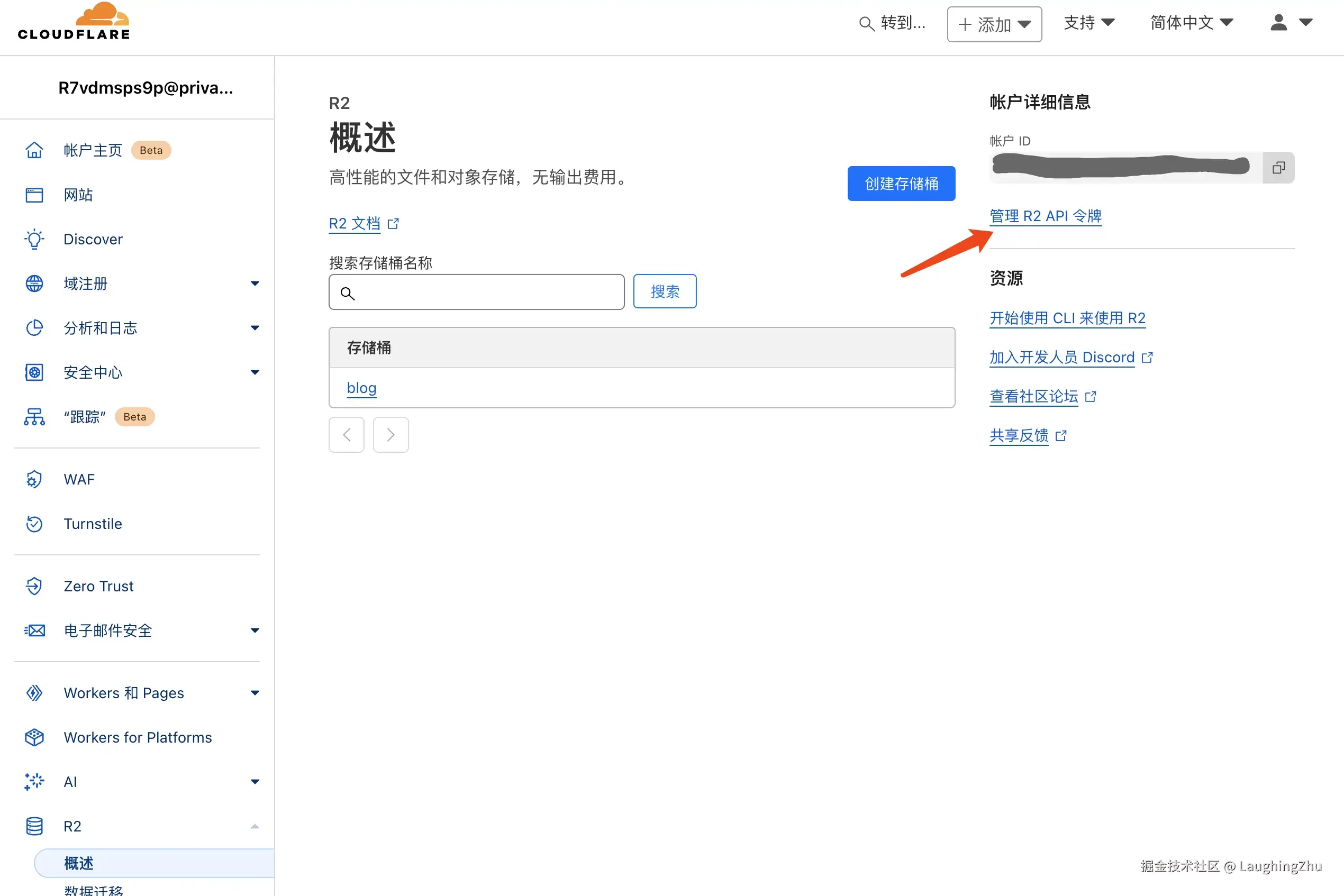Expand the 电子邮件安全 menu arrow
Image resolution: width=1344 pixels, height=896 pixels.
pos(255,631)
